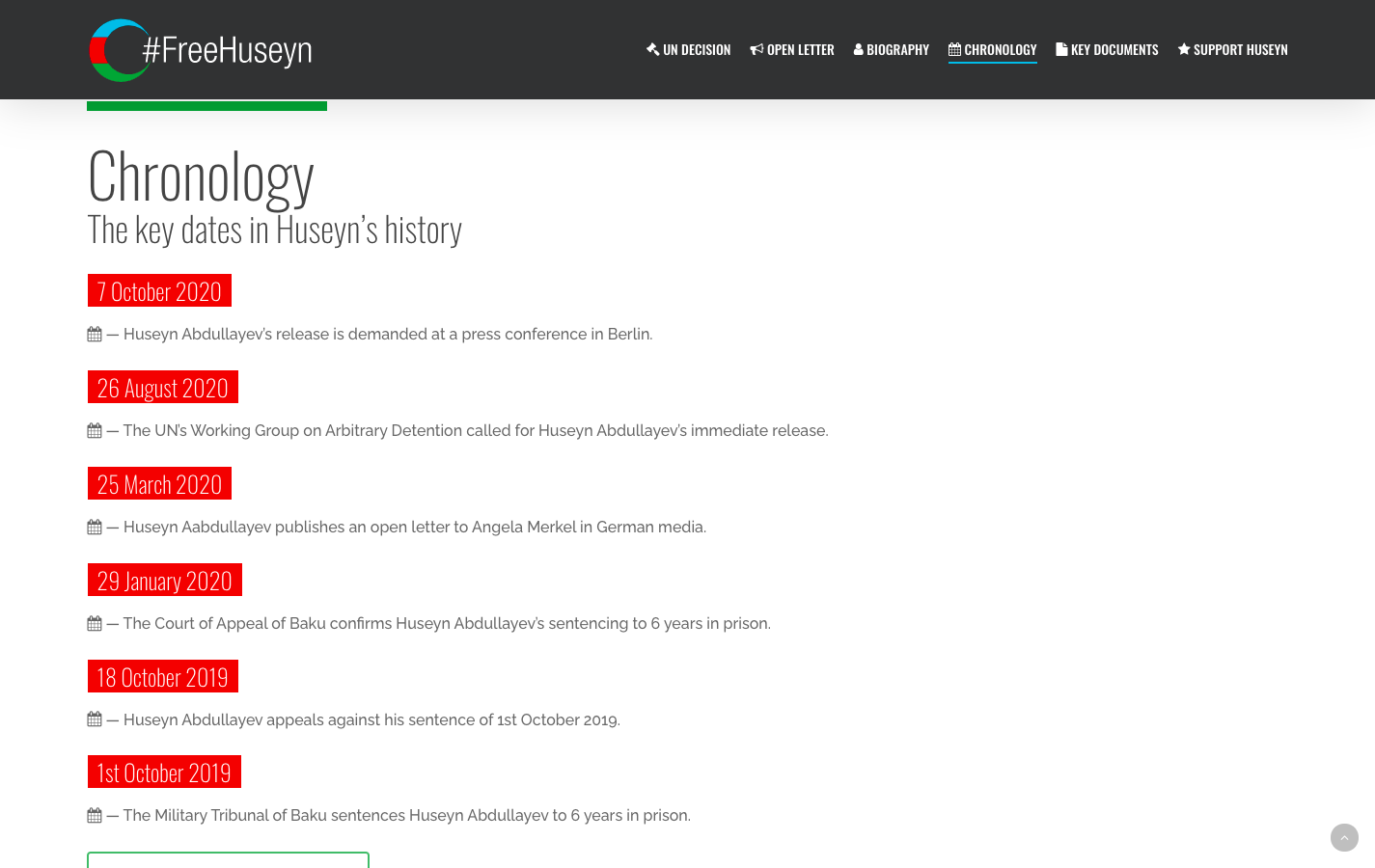
Task: Select the red 7 October 2020 date badge
Action: pos(159,290)
